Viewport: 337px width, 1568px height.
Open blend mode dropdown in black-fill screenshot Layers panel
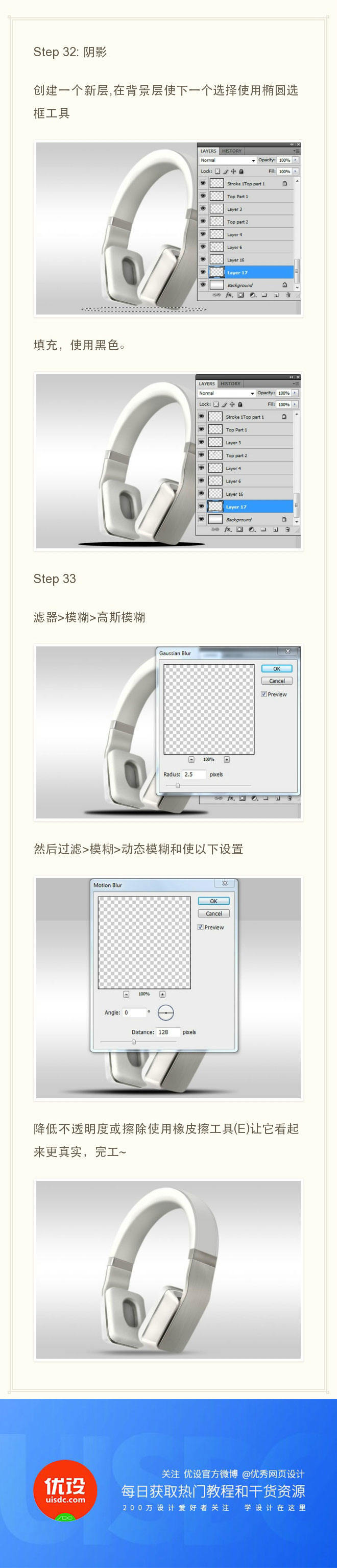227,393
